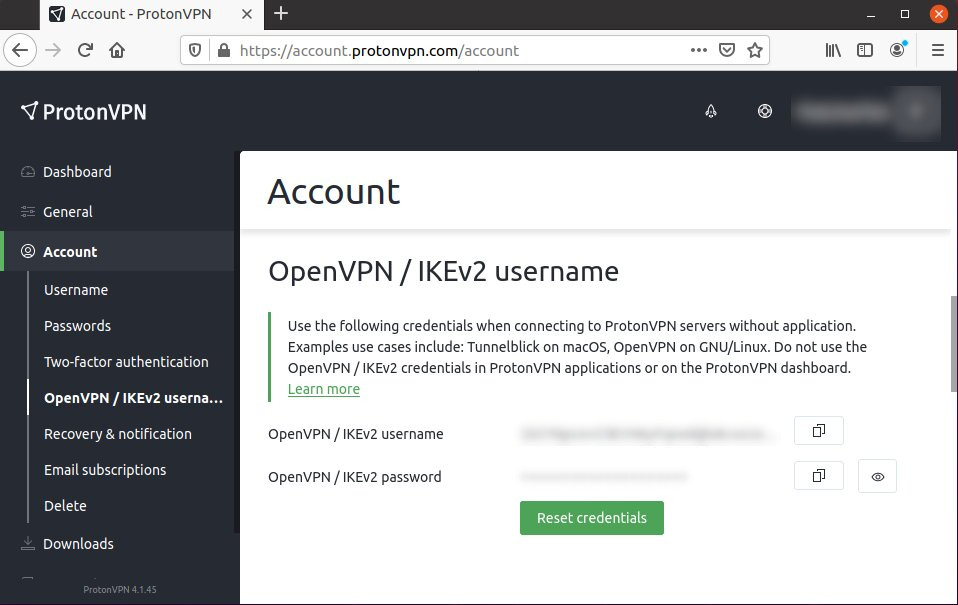Image resolution: width=958 pixels, height=605 pixels.
Task: Open Firefox page actions three-dot menu
Action: 699,50
